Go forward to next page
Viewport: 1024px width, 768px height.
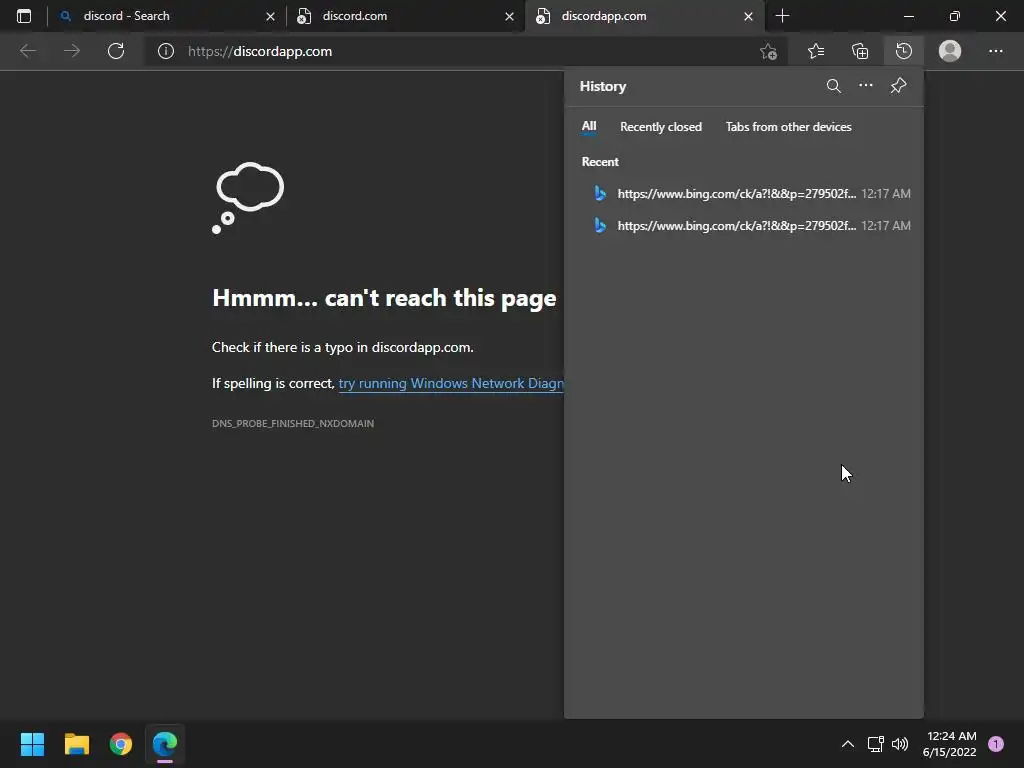72,51
